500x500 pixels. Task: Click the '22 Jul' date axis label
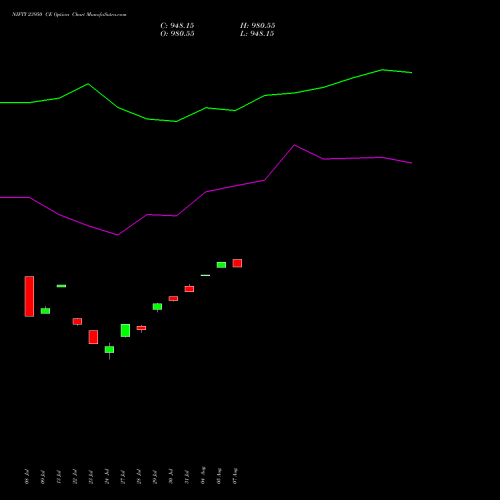75,477
